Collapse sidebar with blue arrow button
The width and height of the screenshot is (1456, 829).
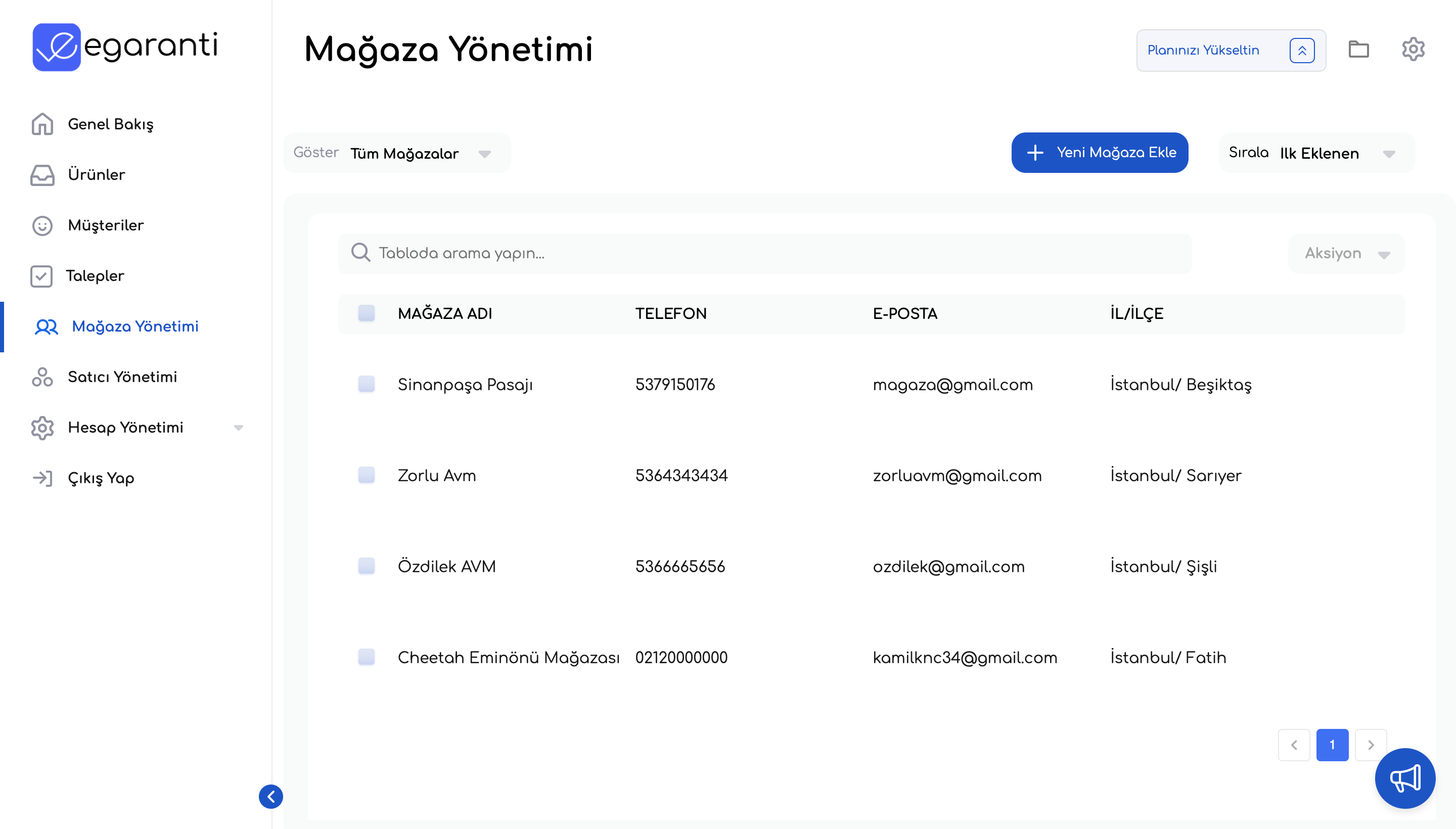coord(271,796)
